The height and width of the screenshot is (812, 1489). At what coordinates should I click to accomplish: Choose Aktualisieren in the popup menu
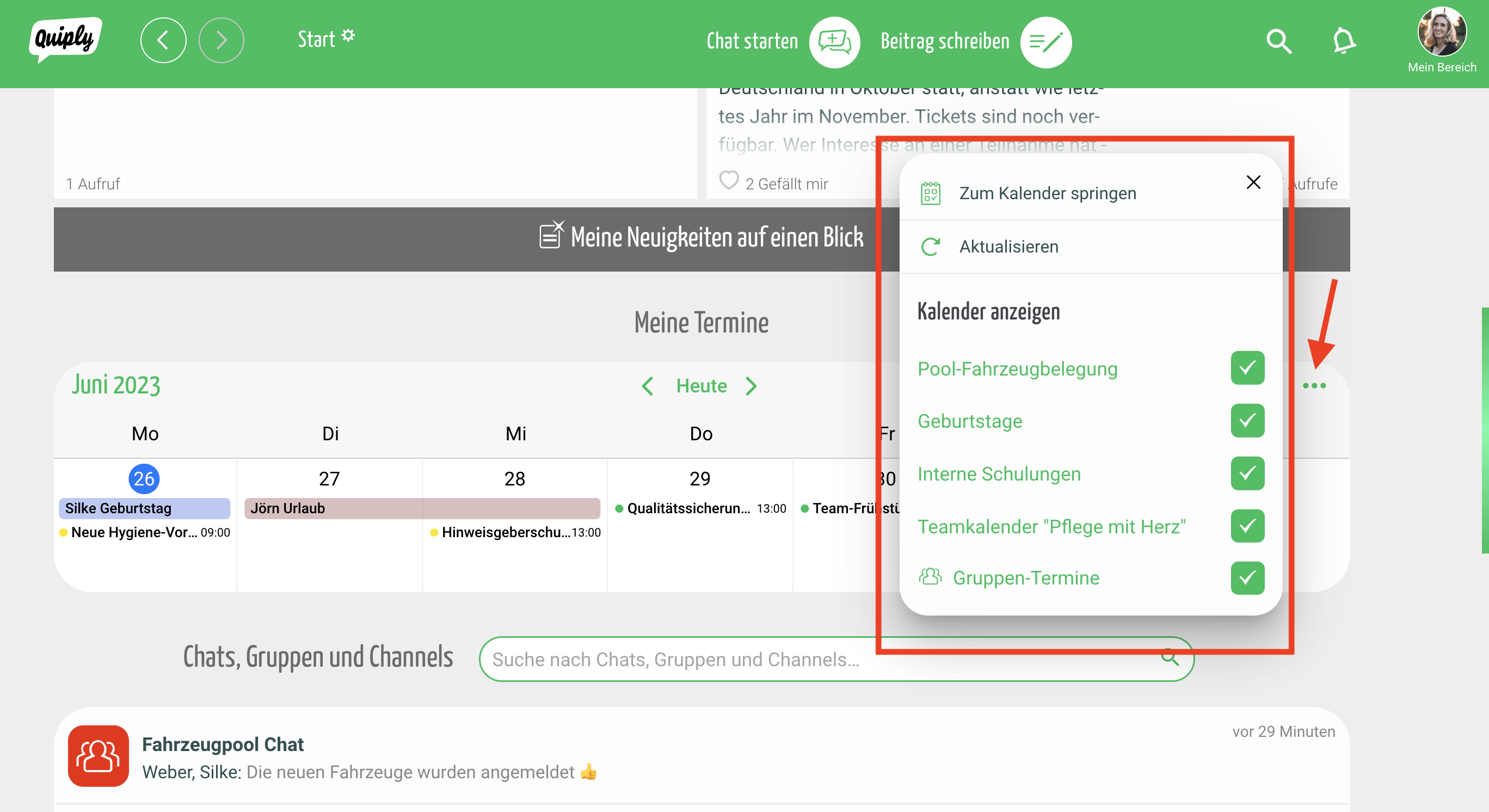1008,247
